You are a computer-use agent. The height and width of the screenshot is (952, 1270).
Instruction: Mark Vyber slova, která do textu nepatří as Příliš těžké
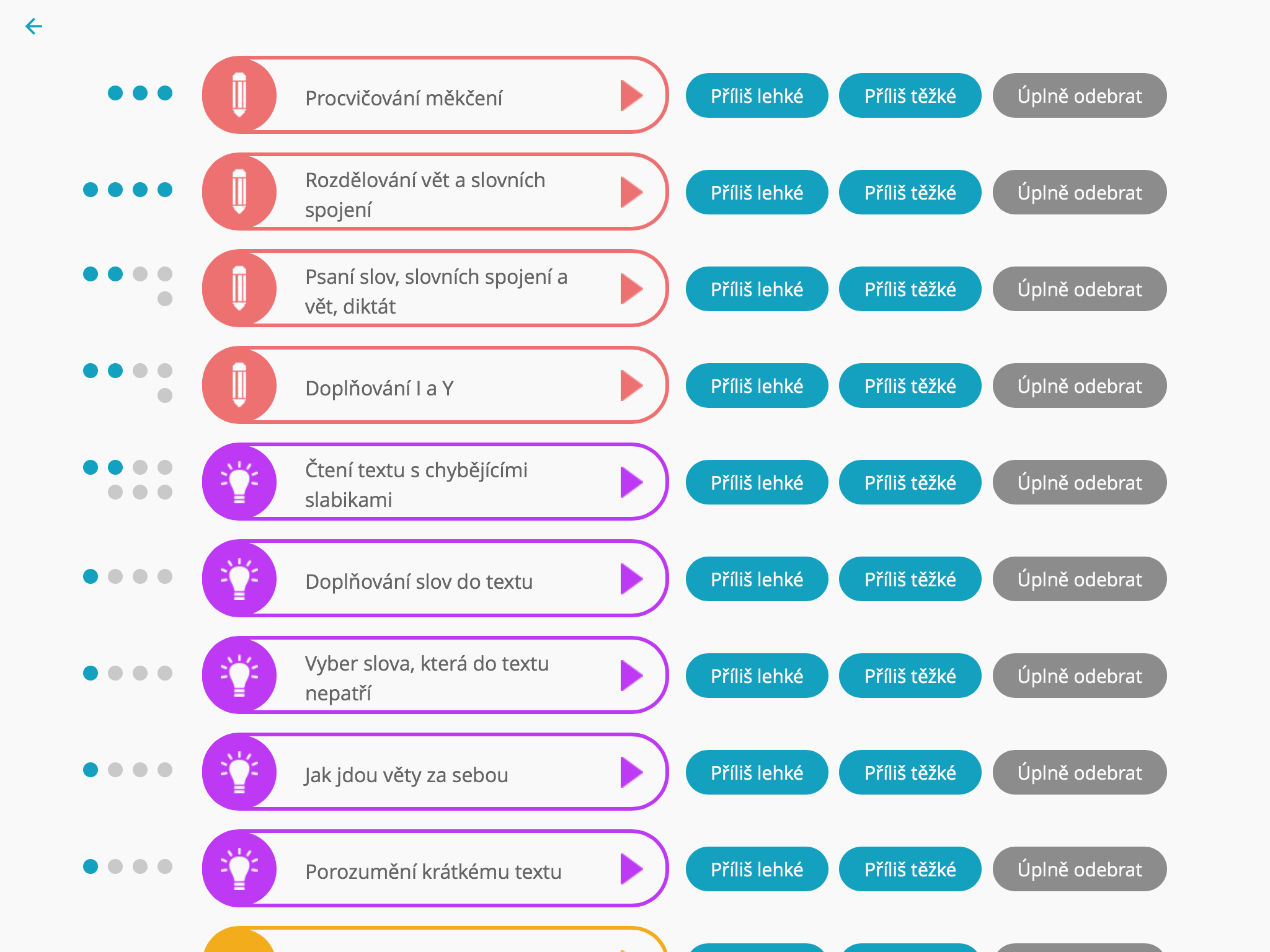tap(910, 676)
